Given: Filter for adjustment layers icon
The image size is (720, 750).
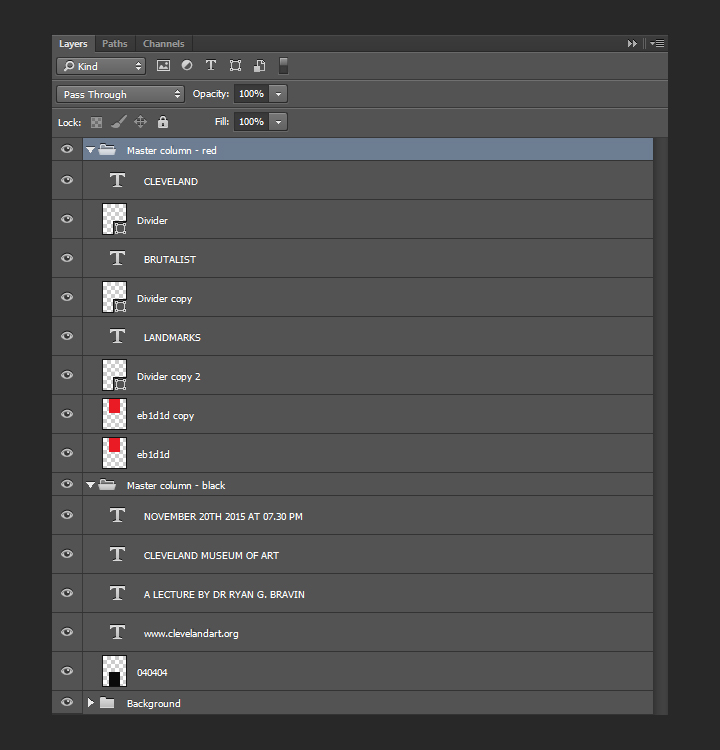Looking at the screenshot, I should 187,66.
